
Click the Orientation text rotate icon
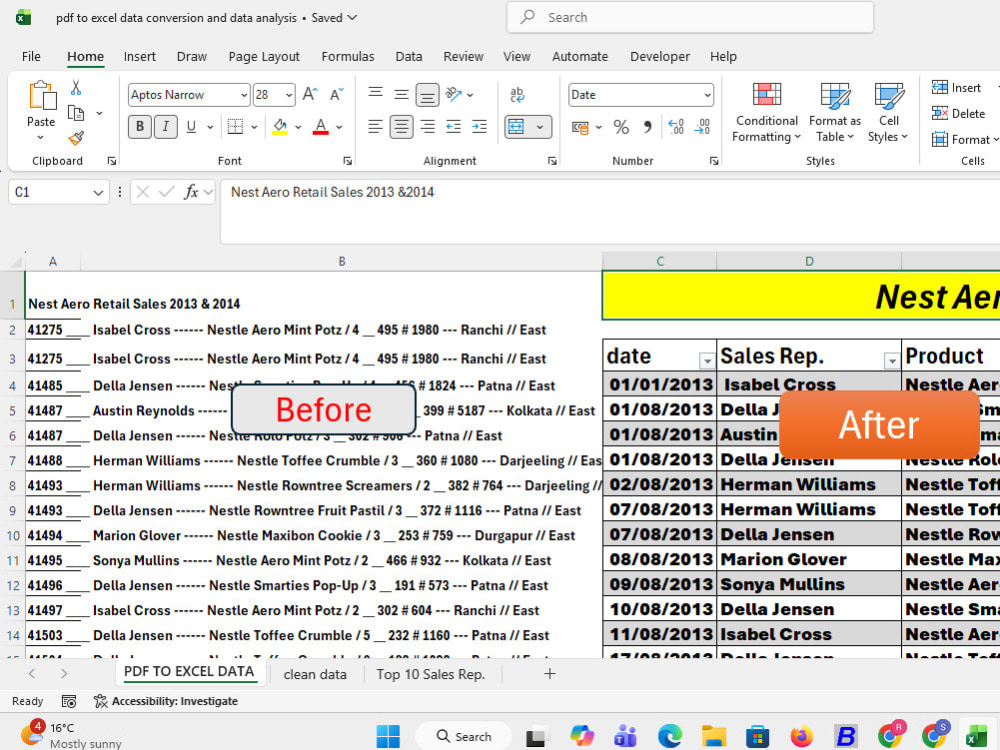[x=453, y=94]
